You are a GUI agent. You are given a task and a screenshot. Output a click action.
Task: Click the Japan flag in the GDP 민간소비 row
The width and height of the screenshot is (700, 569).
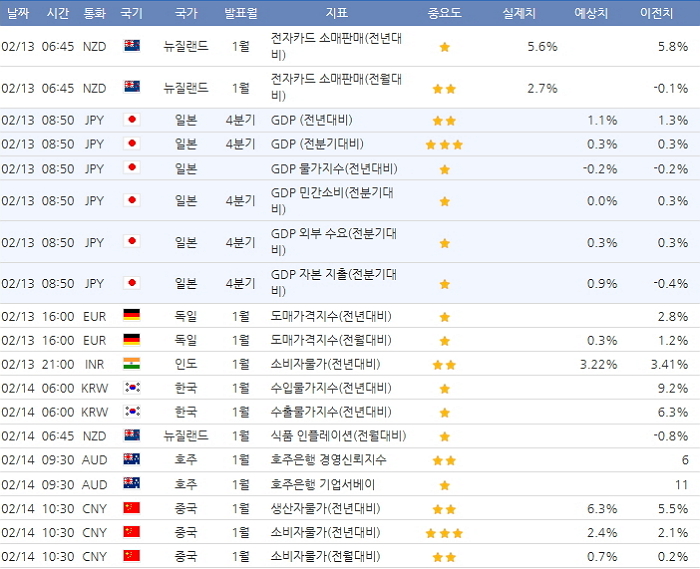(x=132, y=199)
